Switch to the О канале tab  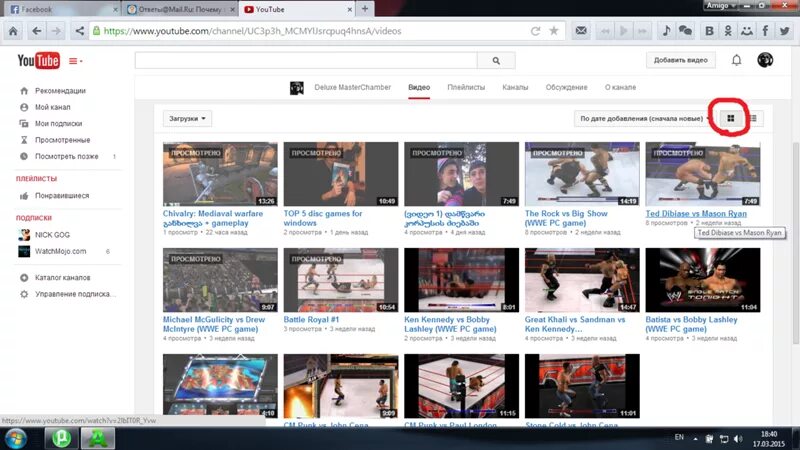620,87
